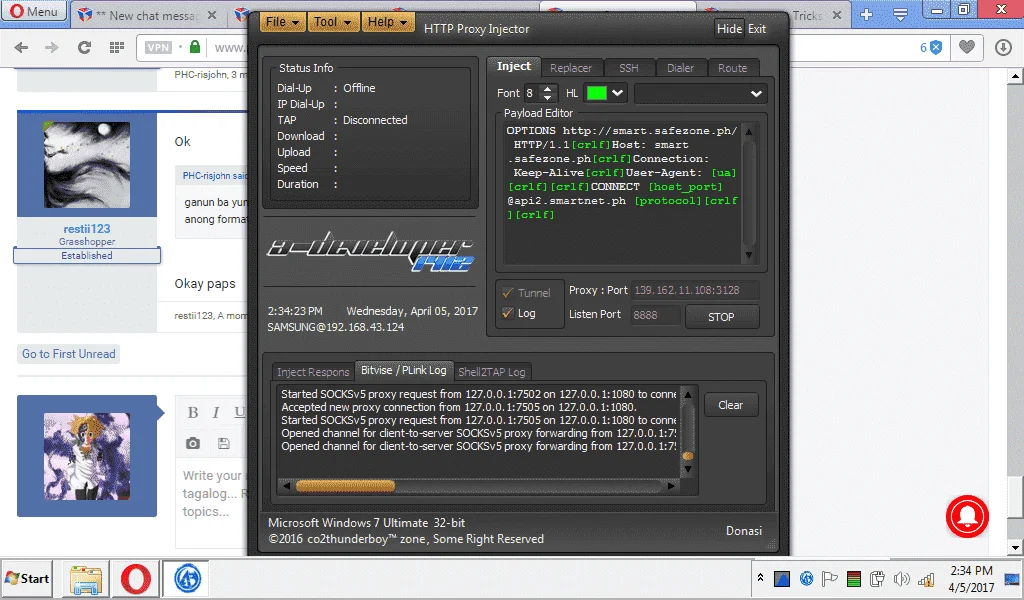Click HTTP Proxy Injector taskbar icon
1024x600 pixels.
tap(187, 579)
